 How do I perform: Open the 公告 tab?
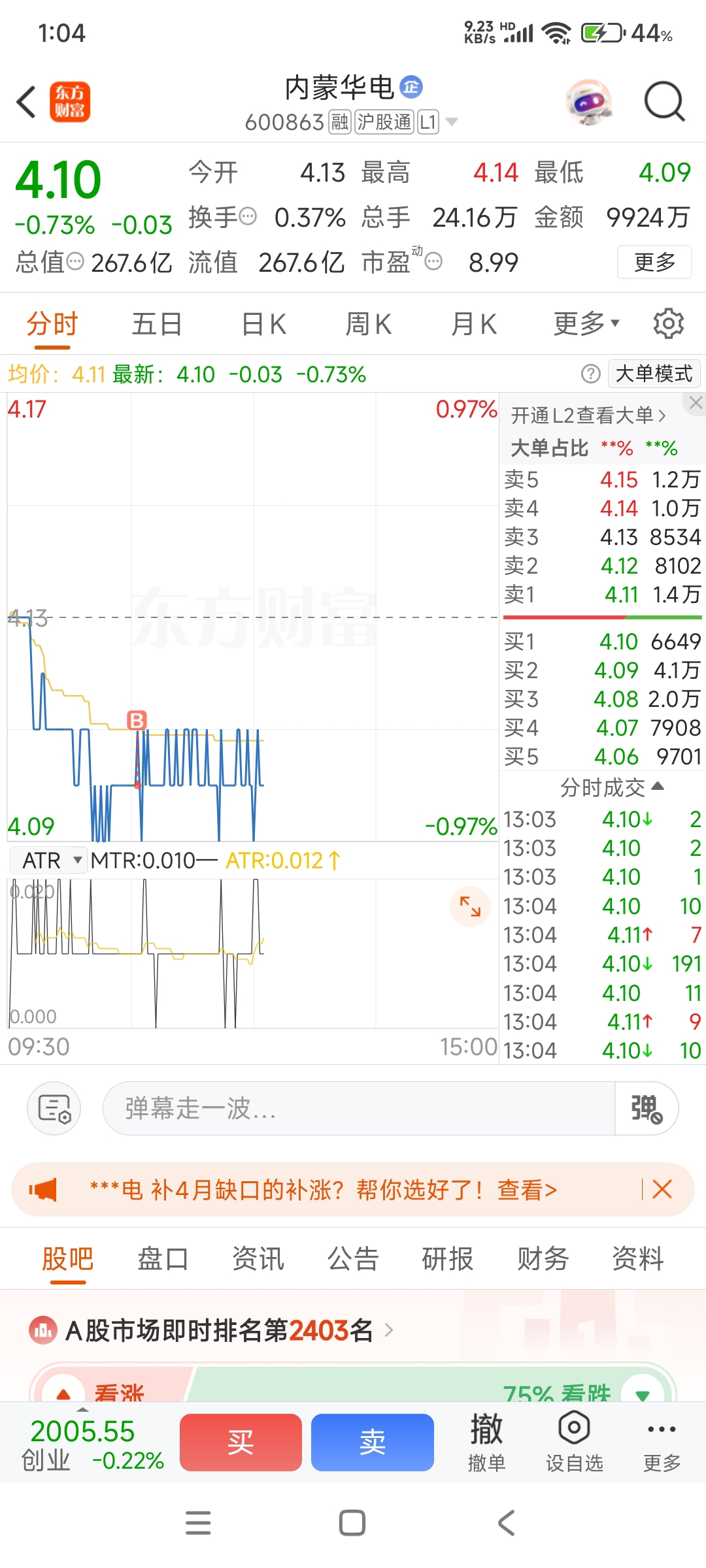click(x=353, y=1258)
